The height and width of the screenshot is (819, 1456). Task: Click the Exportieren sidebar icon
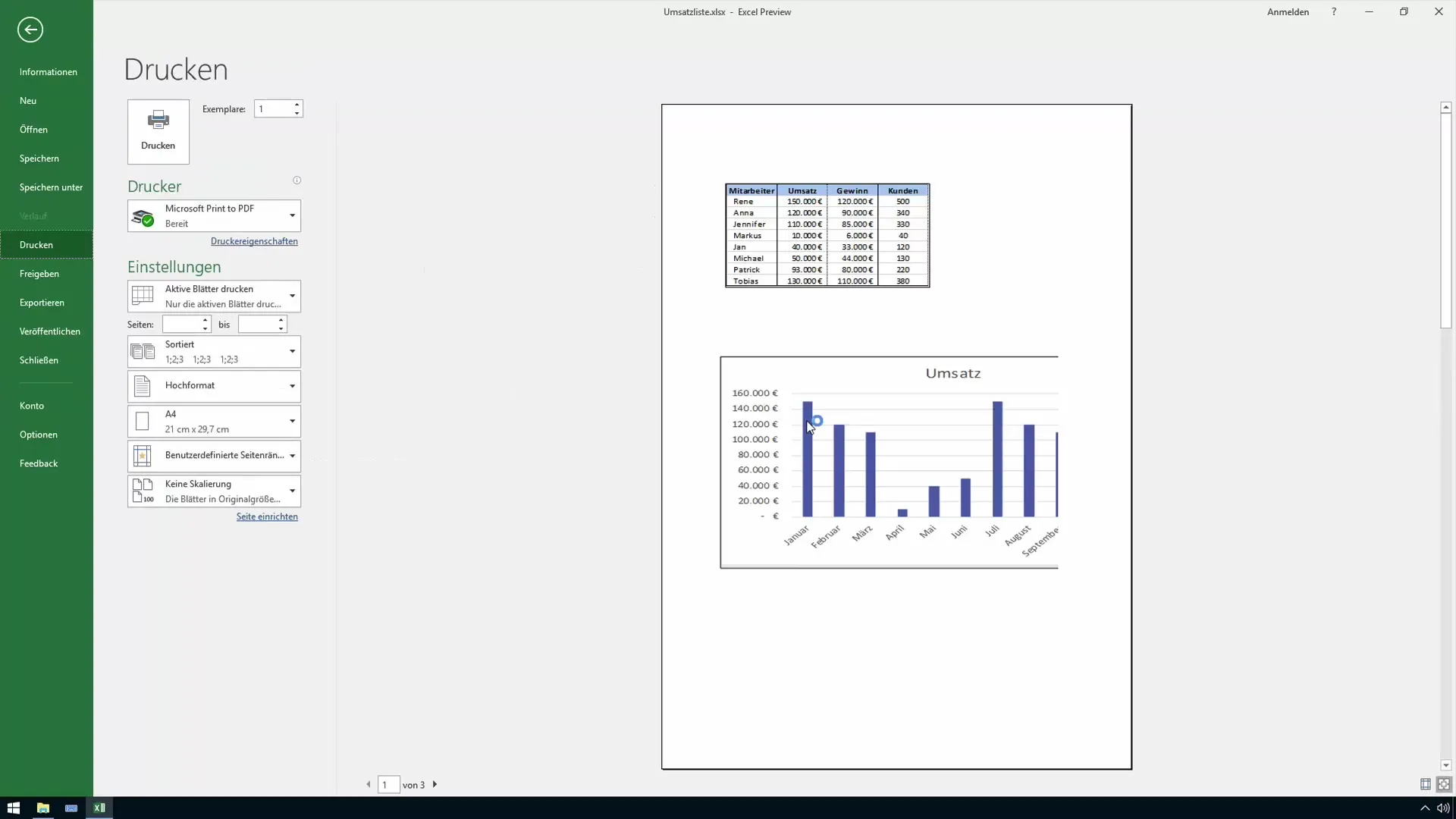coord(41,302)
